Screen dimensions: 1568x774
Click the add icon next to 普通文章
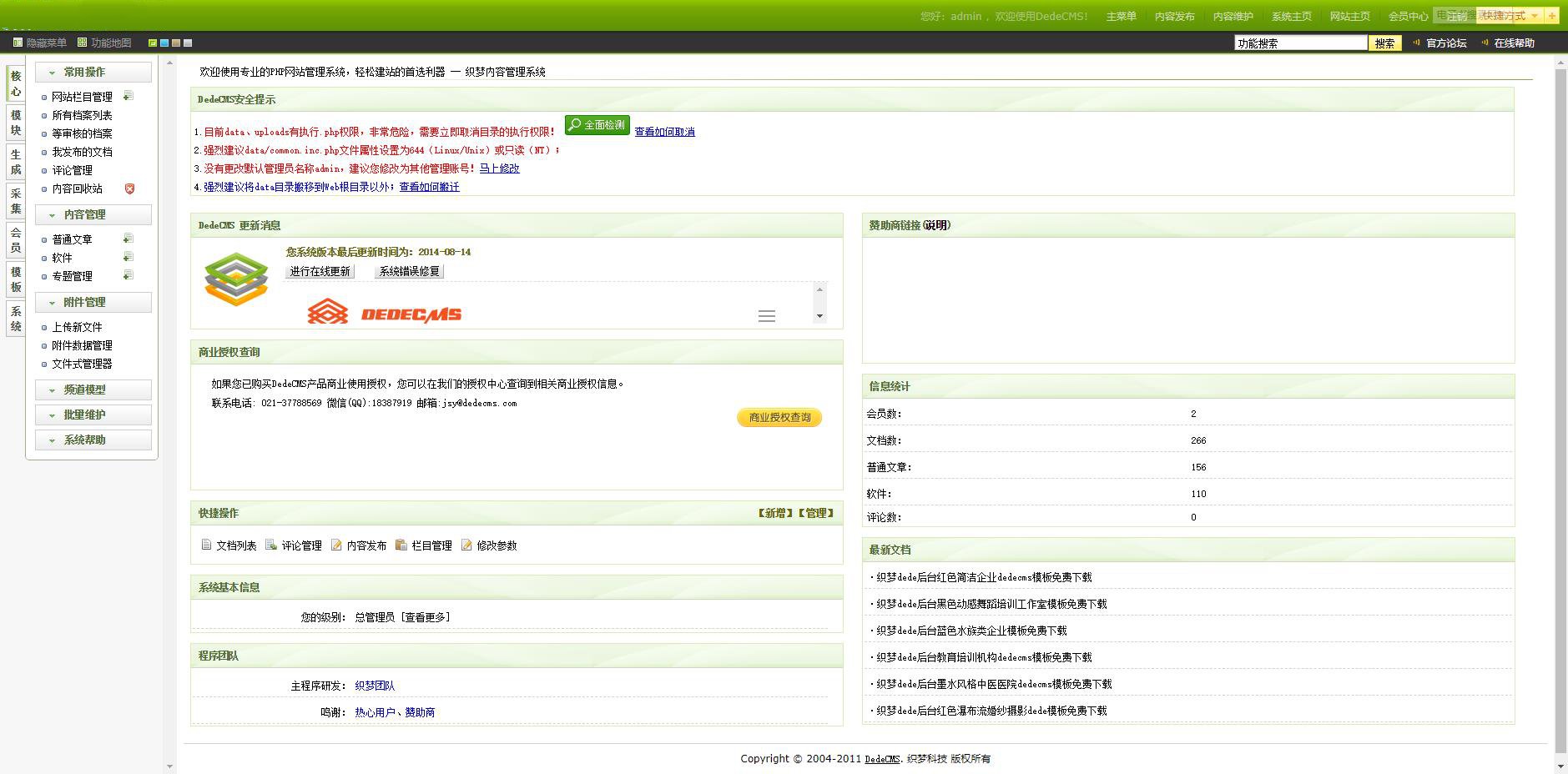tap(128, 239)
